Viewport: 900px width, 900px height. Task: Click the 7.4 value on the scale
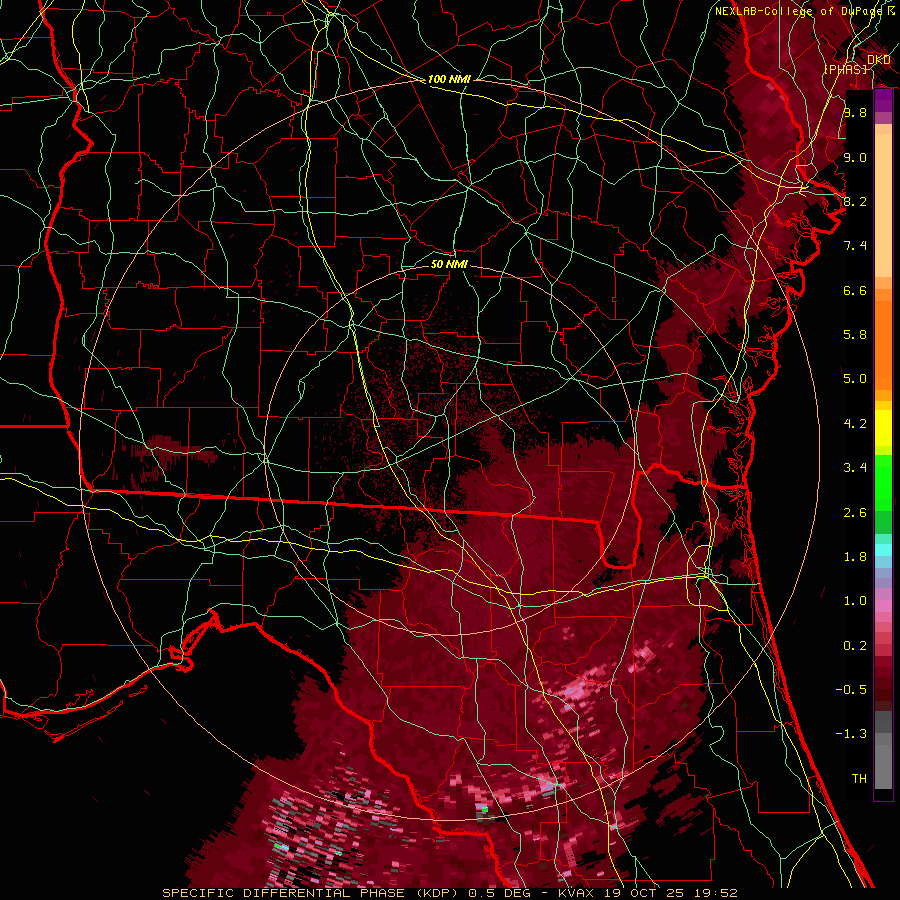point(855,246)
